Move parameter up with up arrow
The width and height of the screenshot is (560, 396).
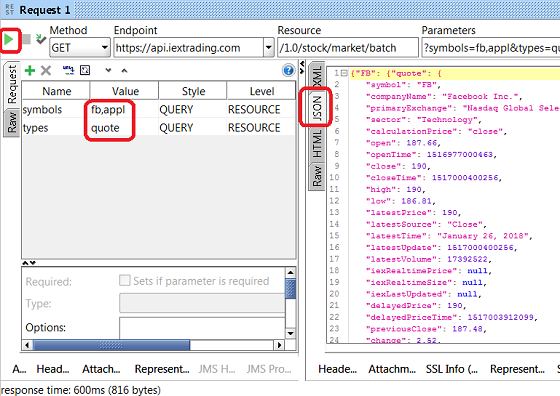(124, 70)
